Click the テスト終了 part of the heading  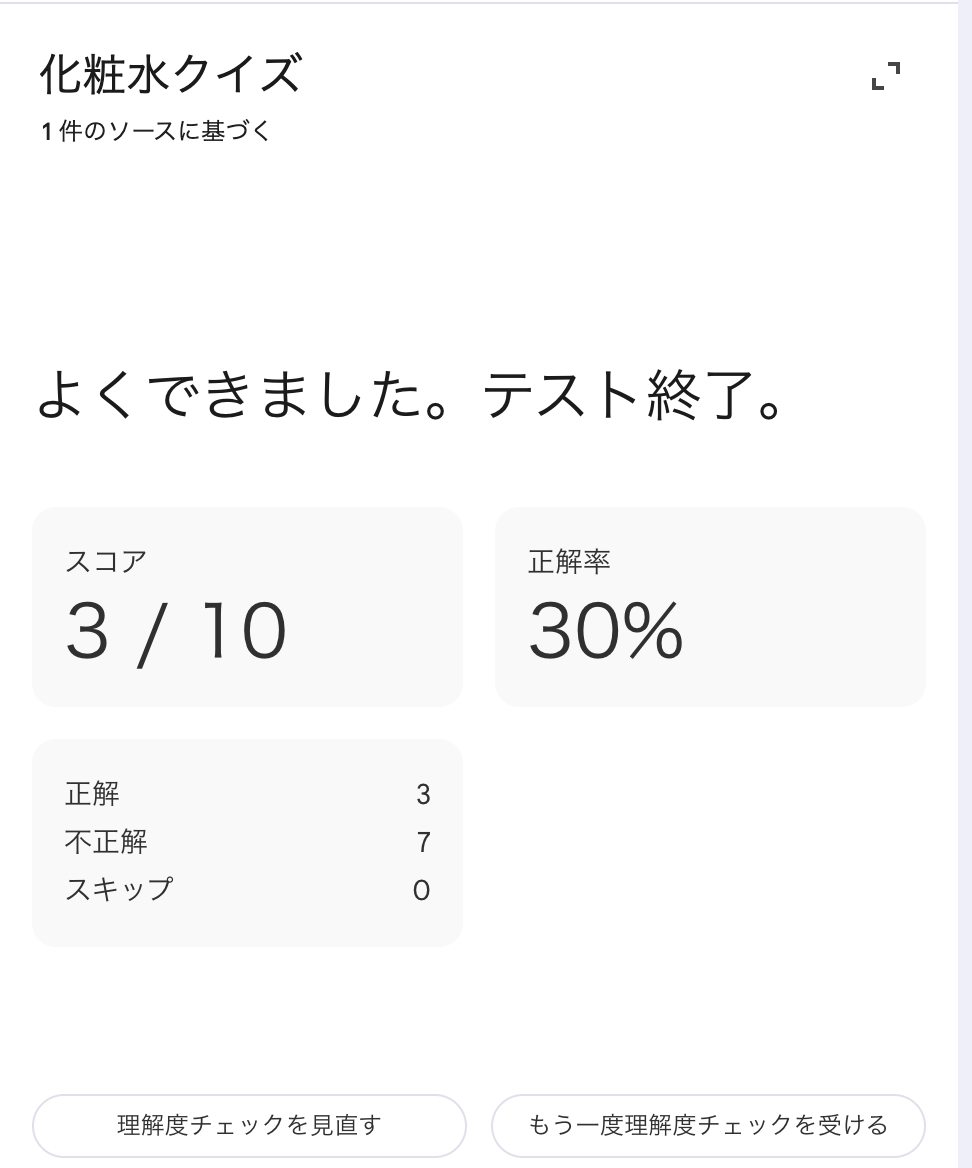coord(610,397)
